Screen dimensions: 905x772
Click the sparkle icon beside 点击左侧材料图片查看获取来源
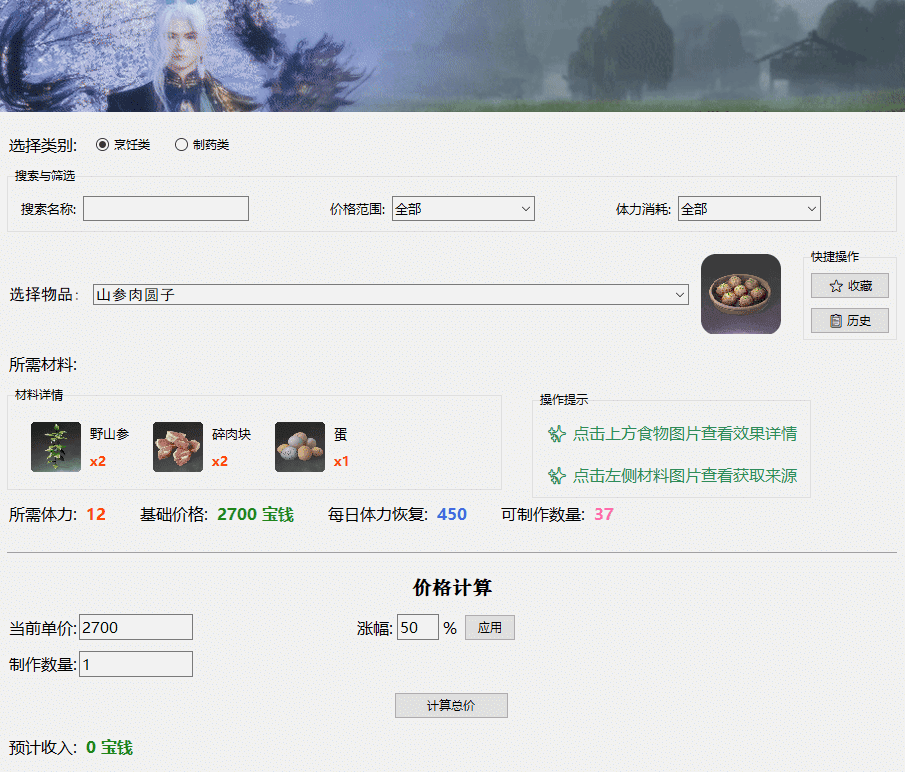click(x=556, y=475)
